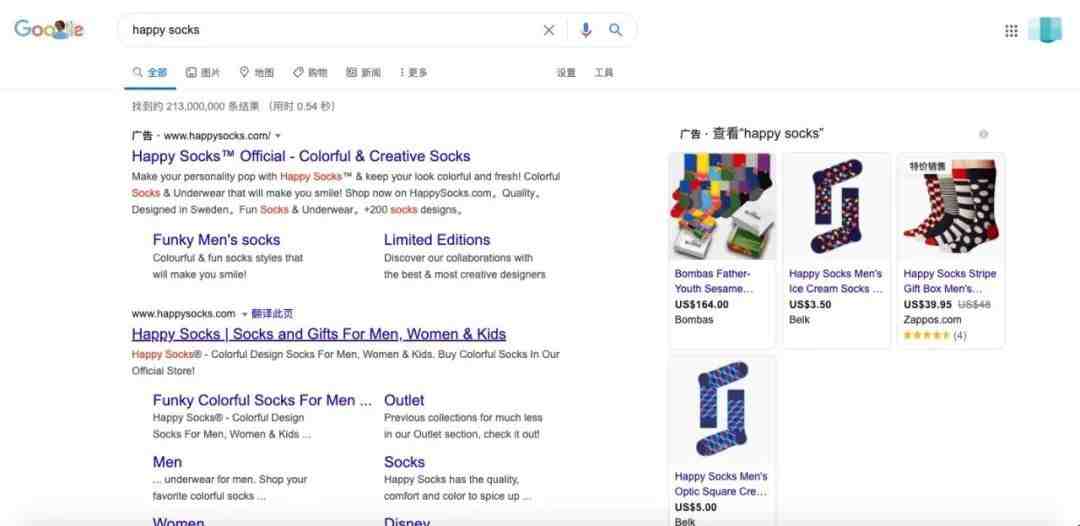Screen dimensions: 1080x526
Task: Click the Google logo
Action: 49,30
